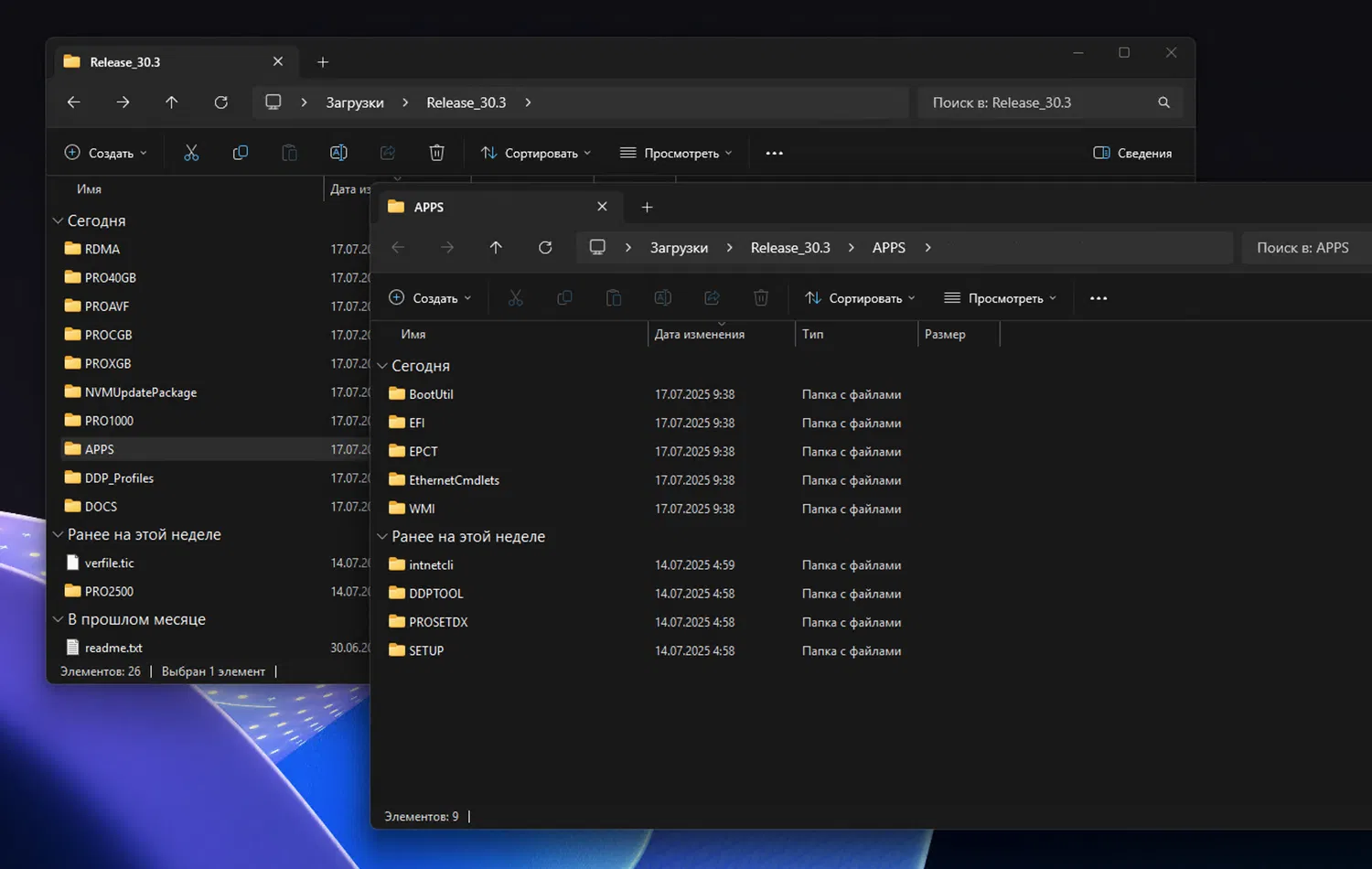Open more options ellipsis in APPS window
Screen dimensions: 1372x869
tap(1099, 298)
